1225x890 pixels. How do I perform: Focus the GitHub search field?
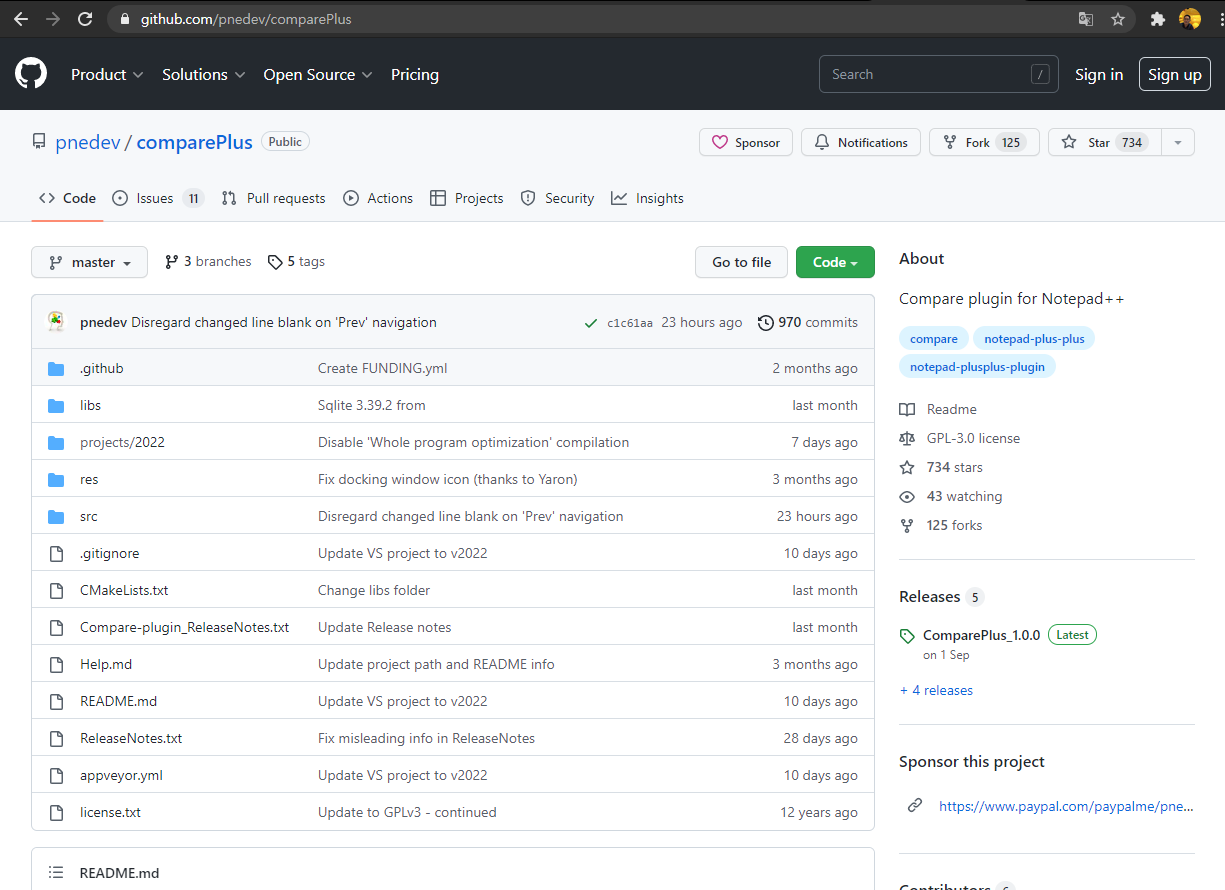click(x=939, y=74)
